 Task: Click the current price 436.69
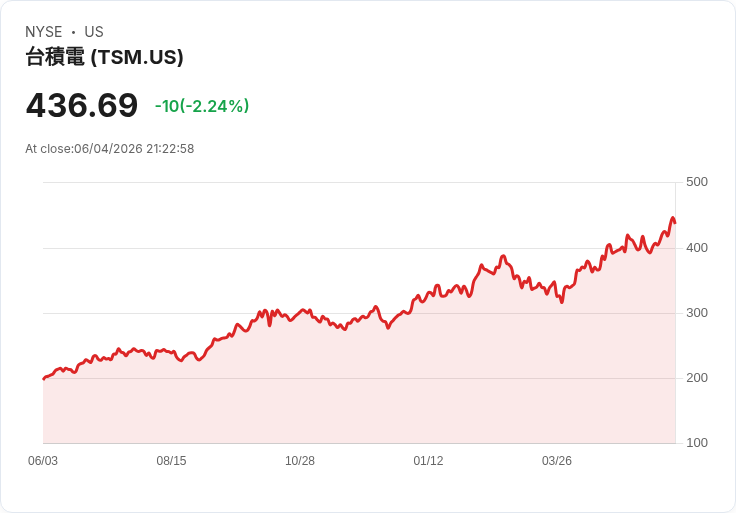tap(82, 105)
